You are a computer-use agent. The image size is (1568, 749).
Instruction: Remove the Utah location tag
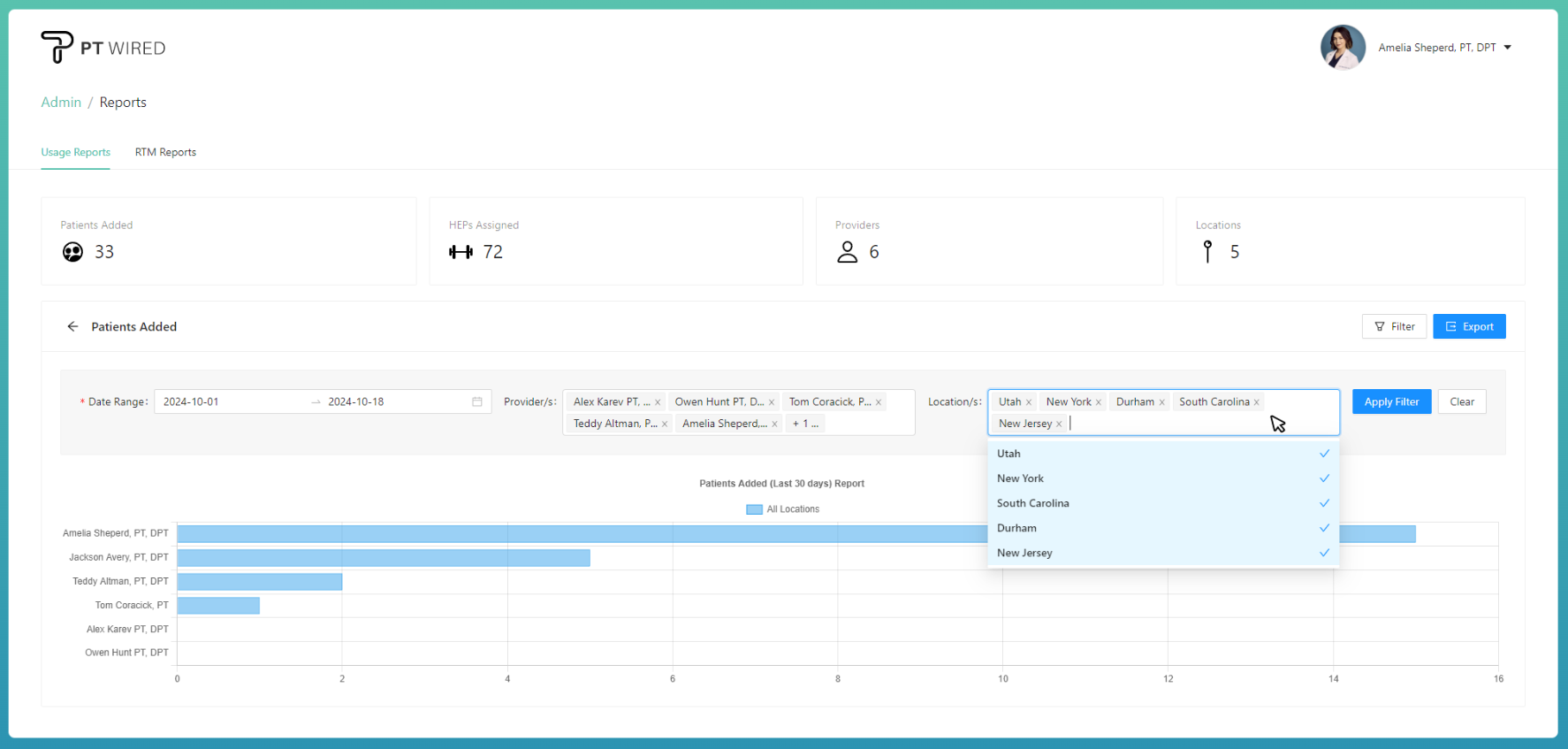tap(1029, 402)
